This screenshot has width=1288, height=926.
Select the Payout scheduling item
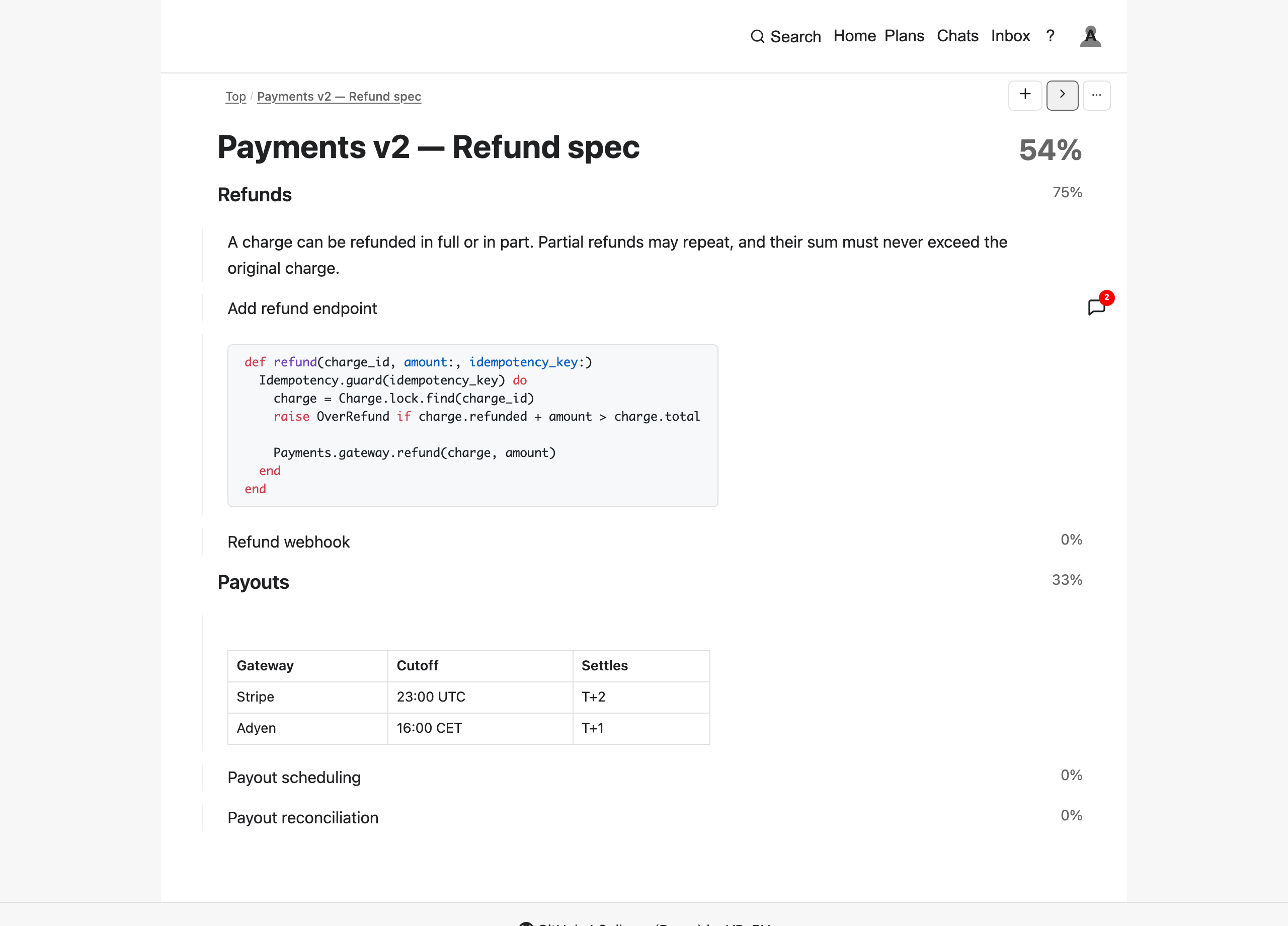(x=294, y=777)
